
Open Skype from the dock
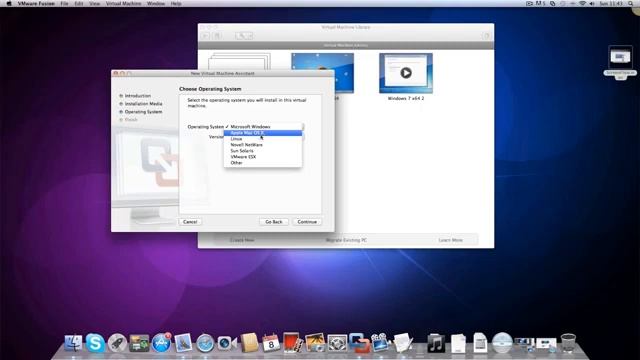click(x=95, y=343)
